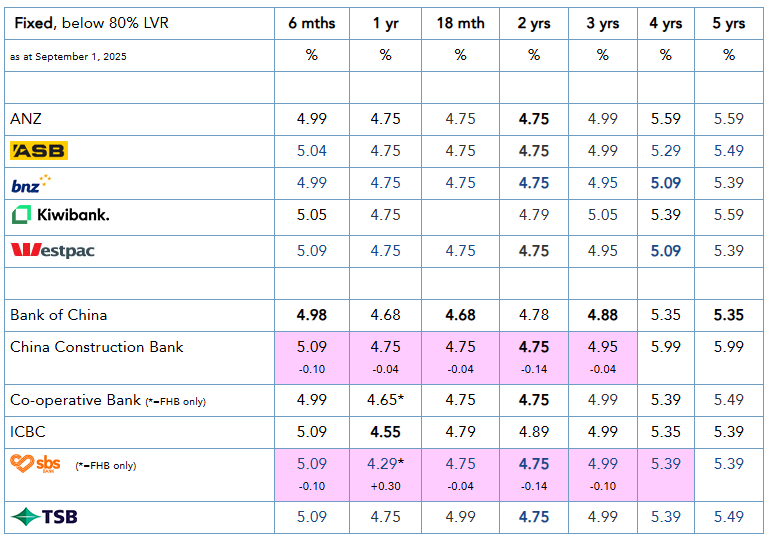Click the 'Fixed, below 80% LVR' heading
Viewport: 768px width, 540px height.
[89, 23]
